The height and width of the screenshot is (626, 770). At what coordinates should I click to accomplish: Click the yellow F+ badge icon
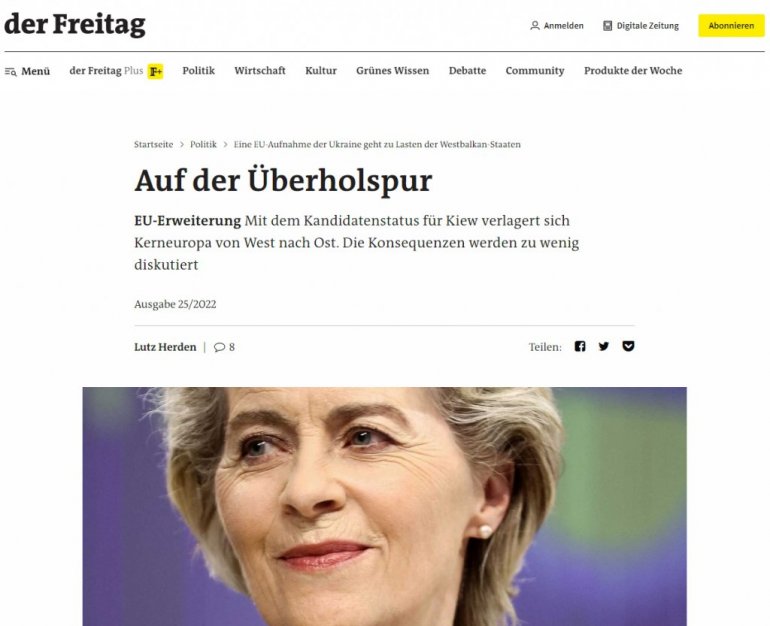click(156, 71)
